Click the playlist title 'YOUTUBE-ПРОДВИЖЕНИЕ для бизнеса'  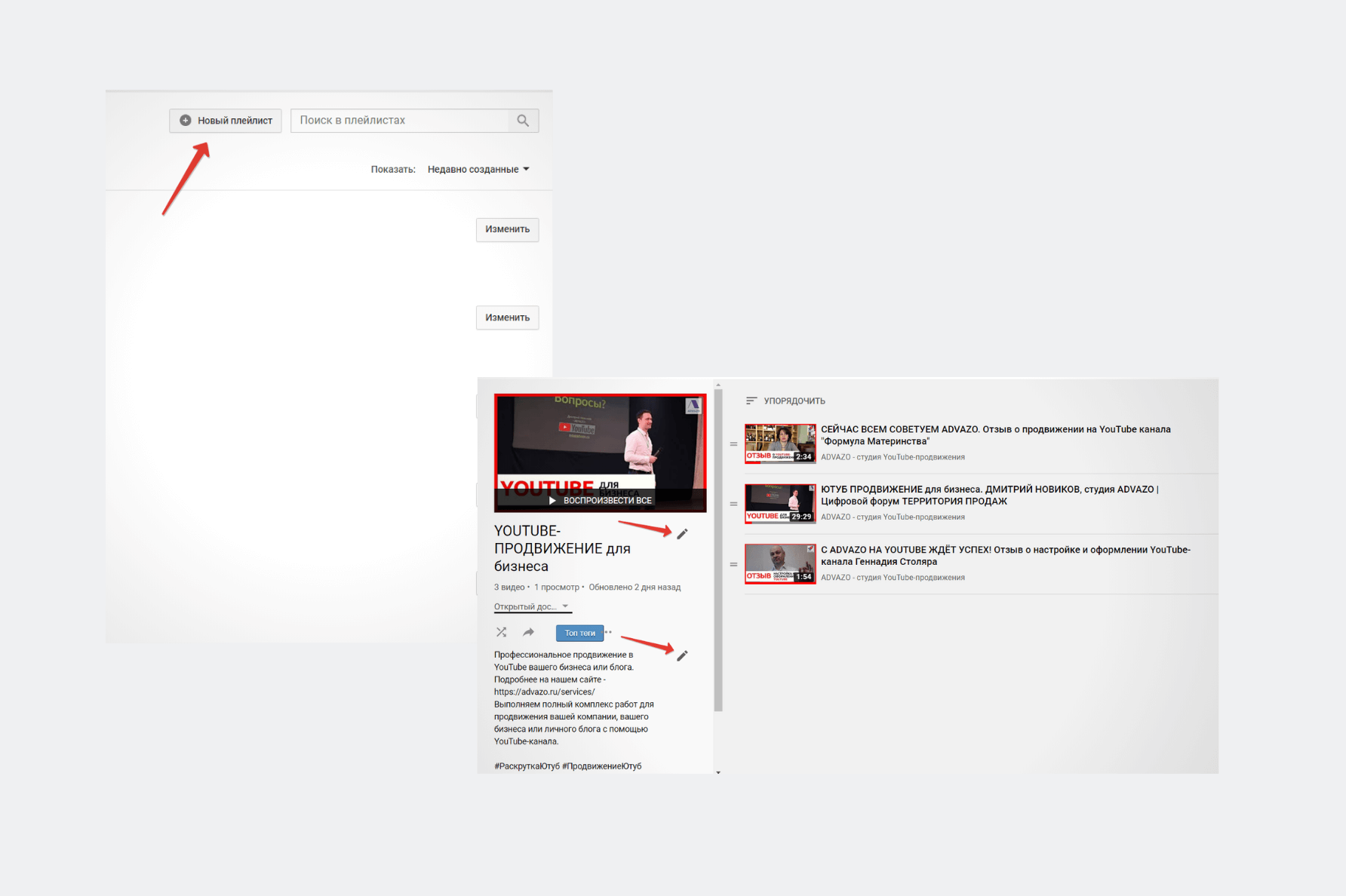(562, 548)
